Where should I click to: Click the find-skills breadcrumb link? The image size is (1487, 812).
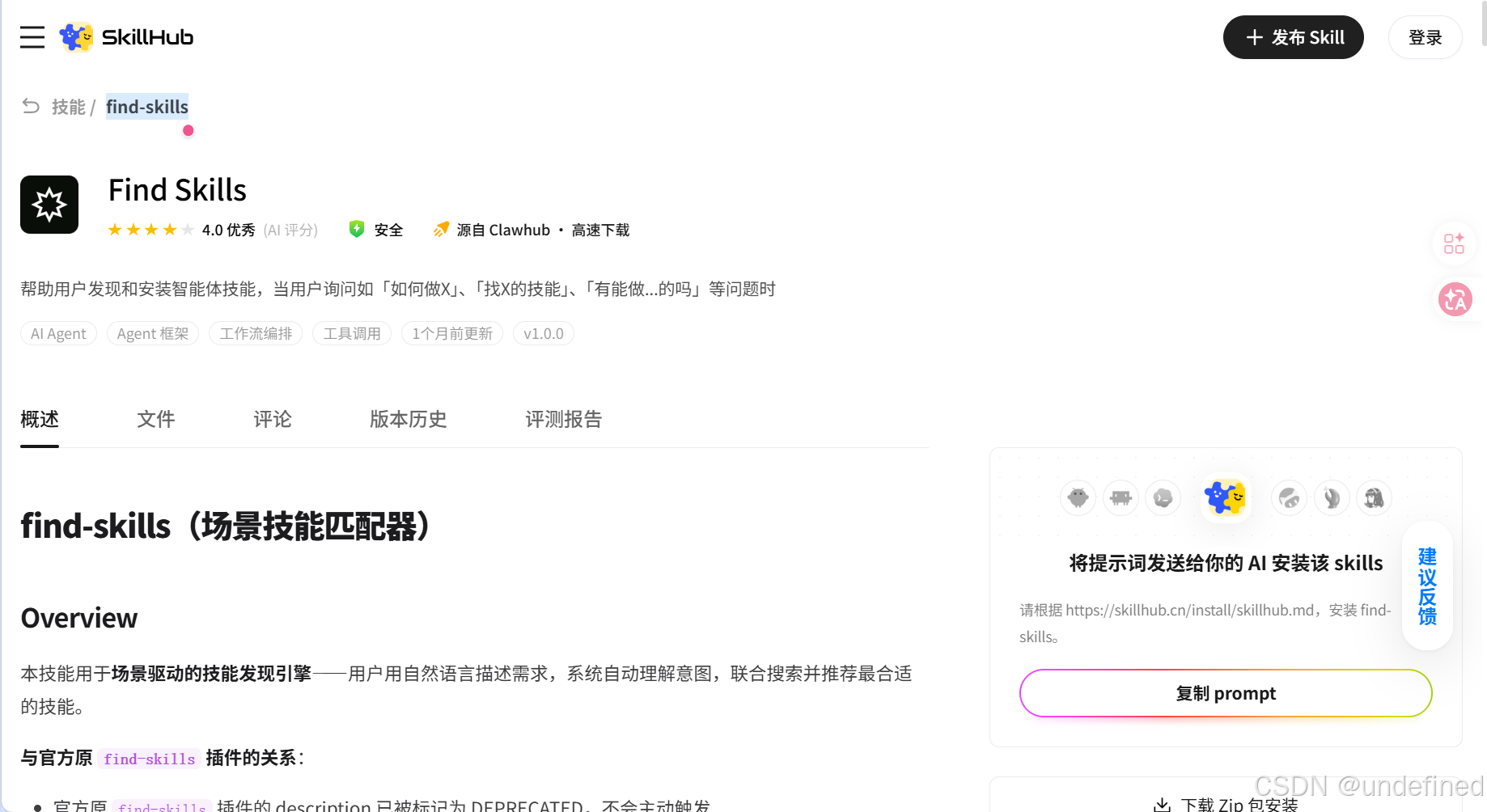click(147, 107)
